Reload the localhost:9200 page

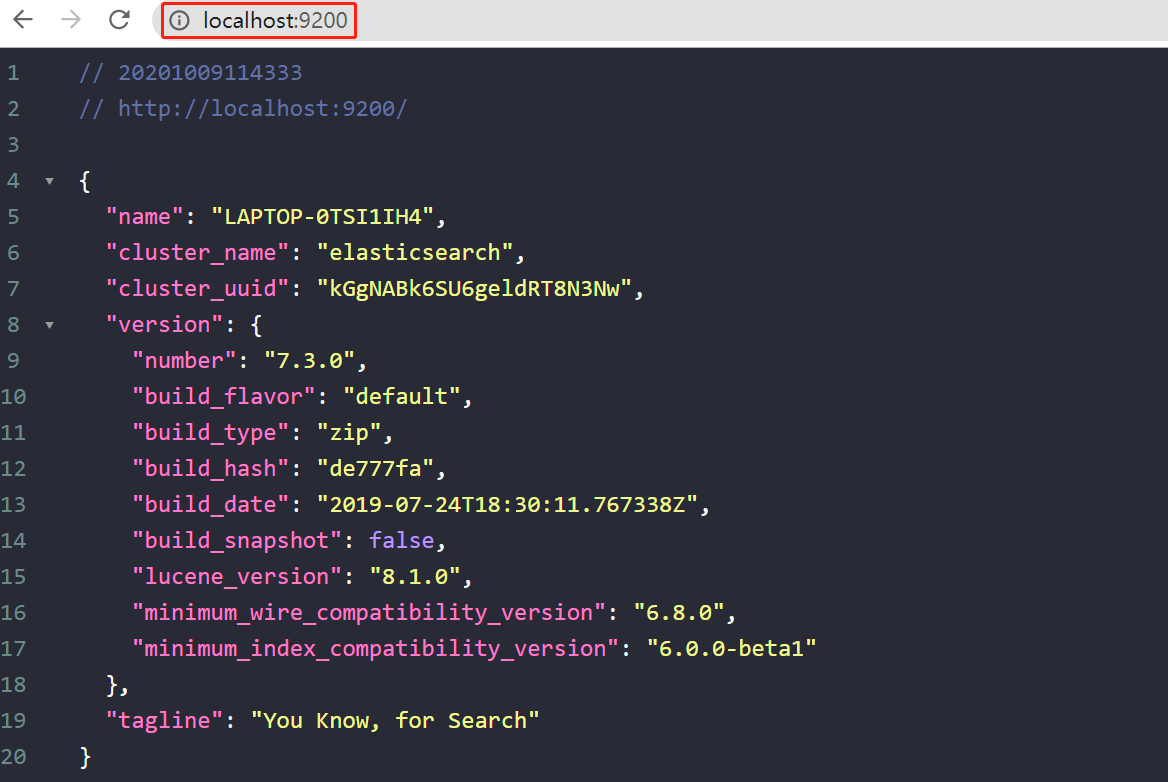tap(119, 19)
